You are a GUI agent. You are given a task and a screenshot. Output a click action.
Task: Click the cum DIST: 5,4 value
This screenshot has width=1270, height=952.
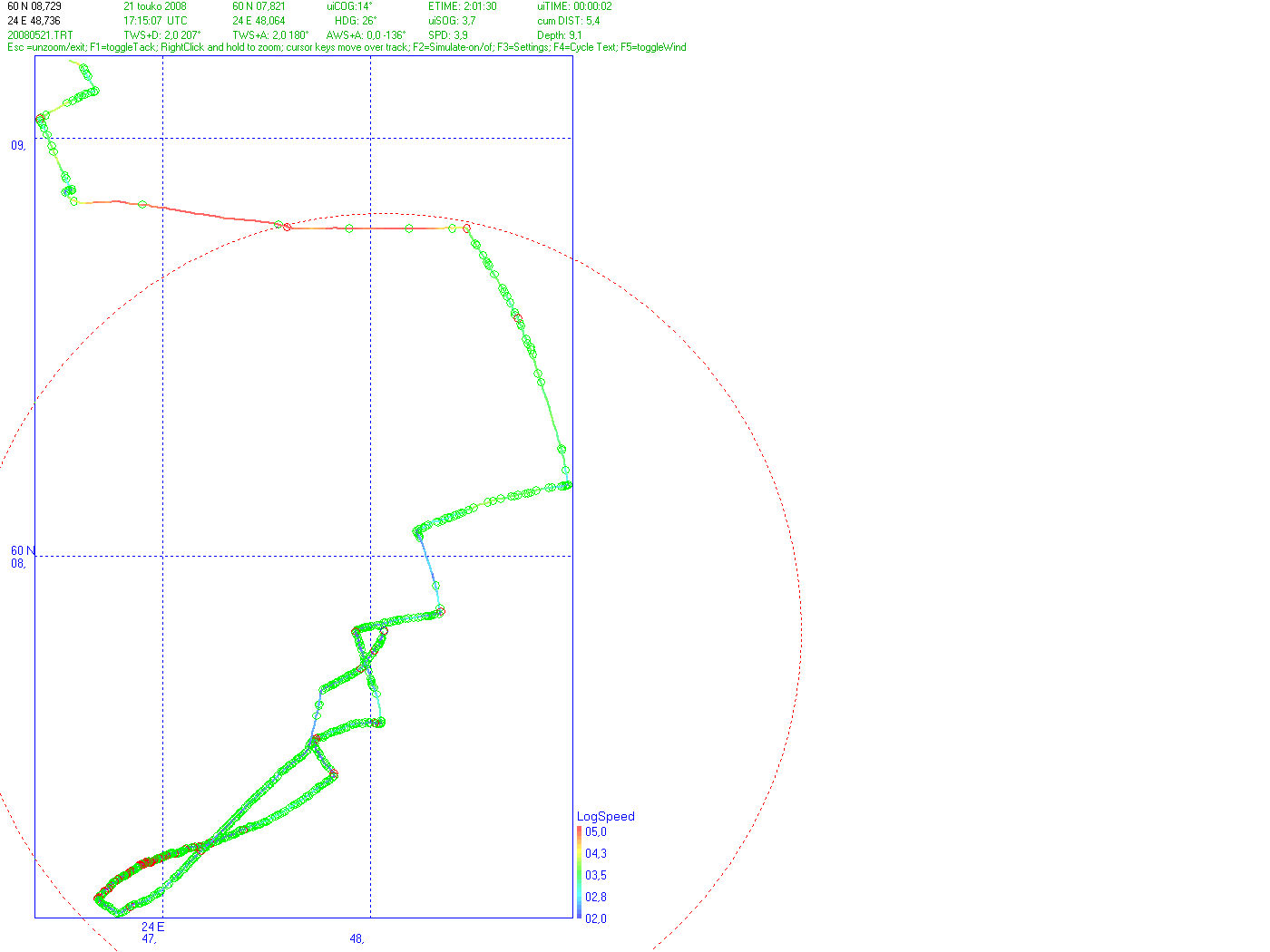(x=568, y=21)
